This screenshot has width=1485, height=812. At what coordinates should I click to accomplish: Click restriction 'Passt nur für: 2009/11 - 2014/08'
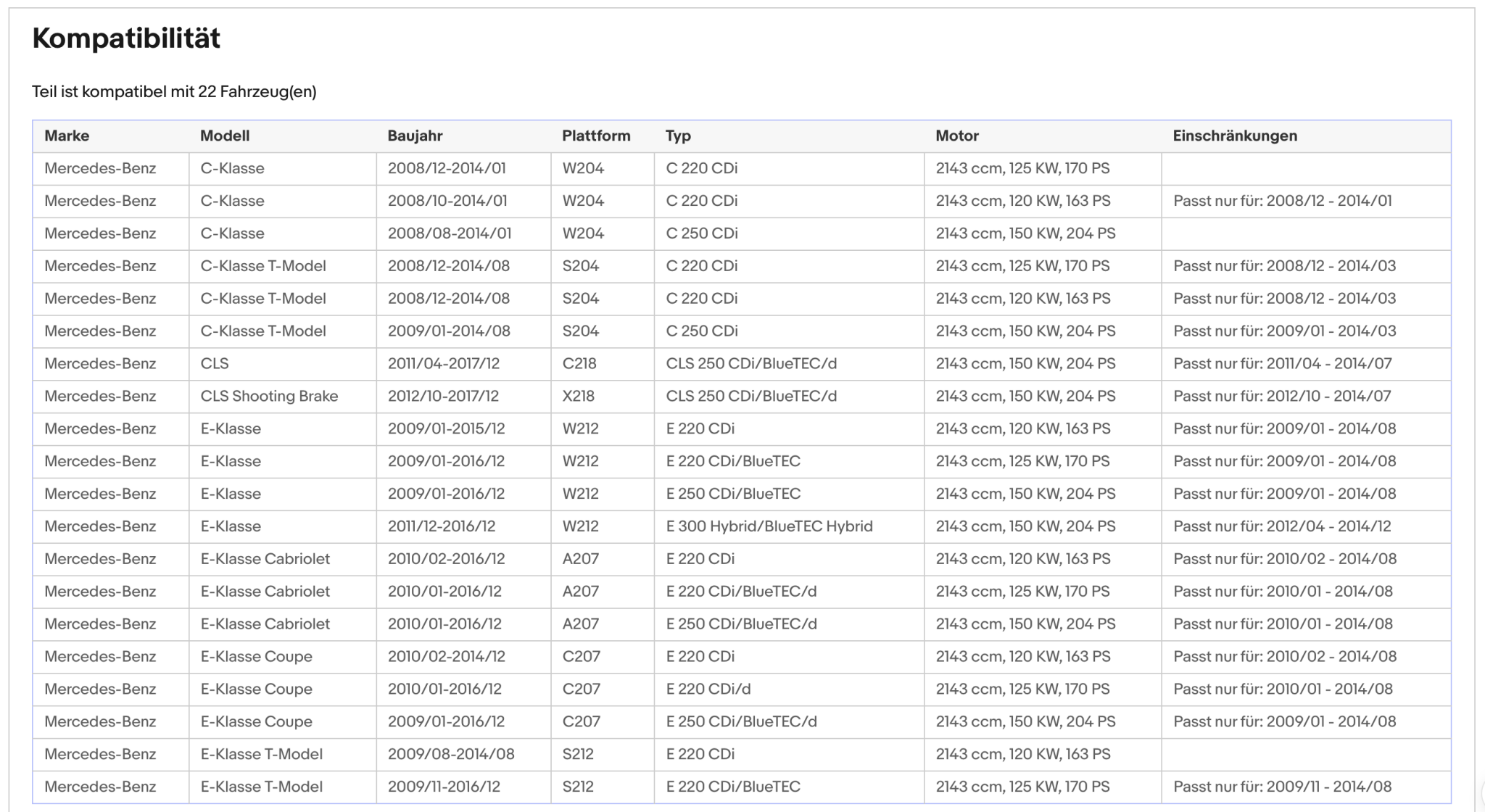click(x=1283, y=787)
